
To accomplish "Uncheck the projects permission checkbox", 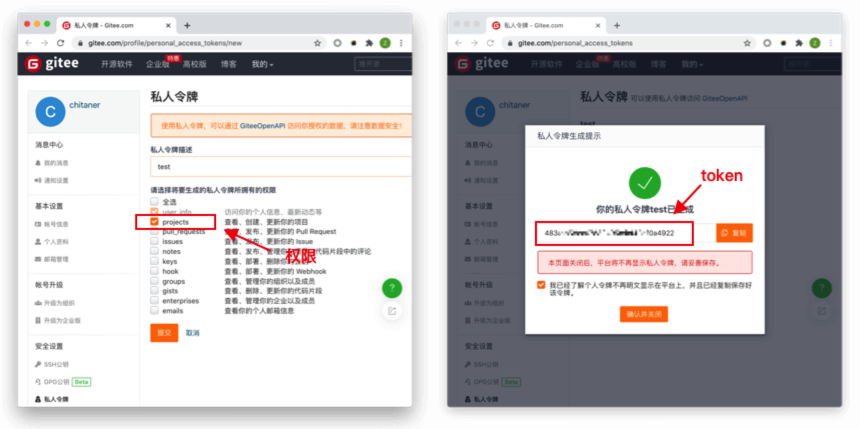I will coord(154,222).
